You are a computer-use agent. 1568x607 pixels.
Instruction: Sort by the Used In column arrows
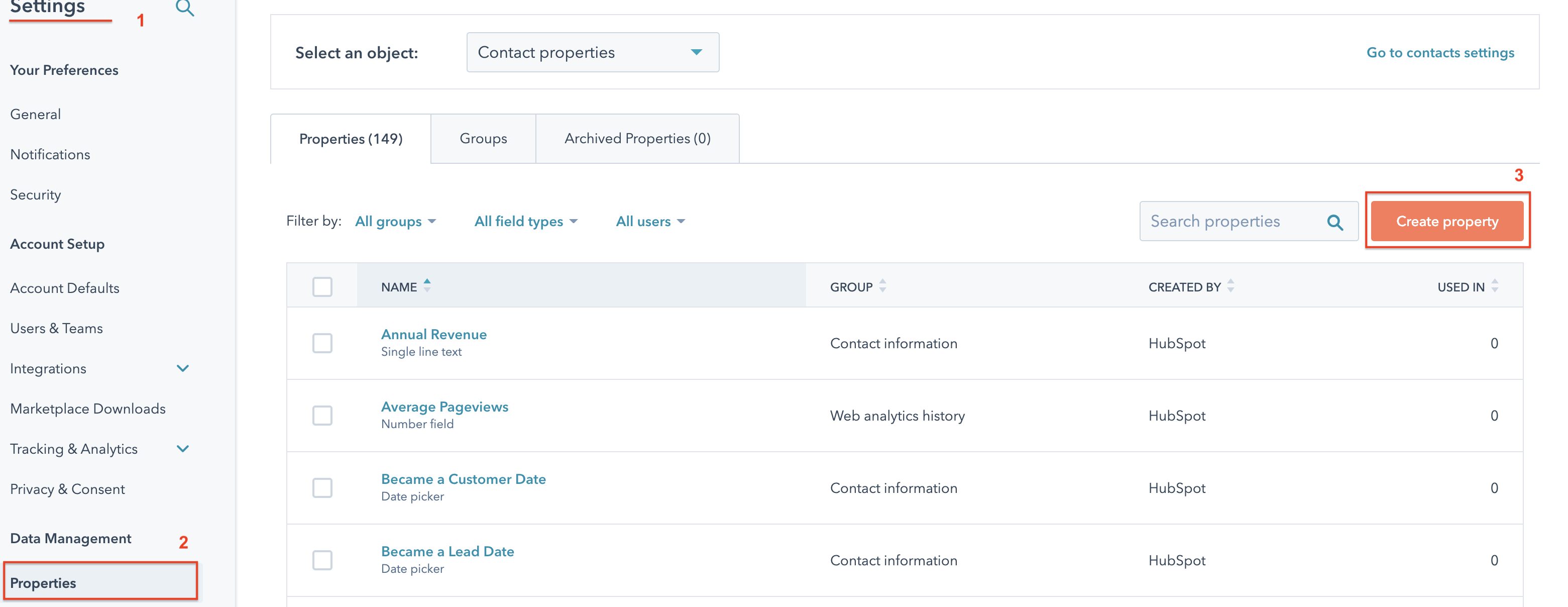pyautogui.click(x=1495, y=285)
